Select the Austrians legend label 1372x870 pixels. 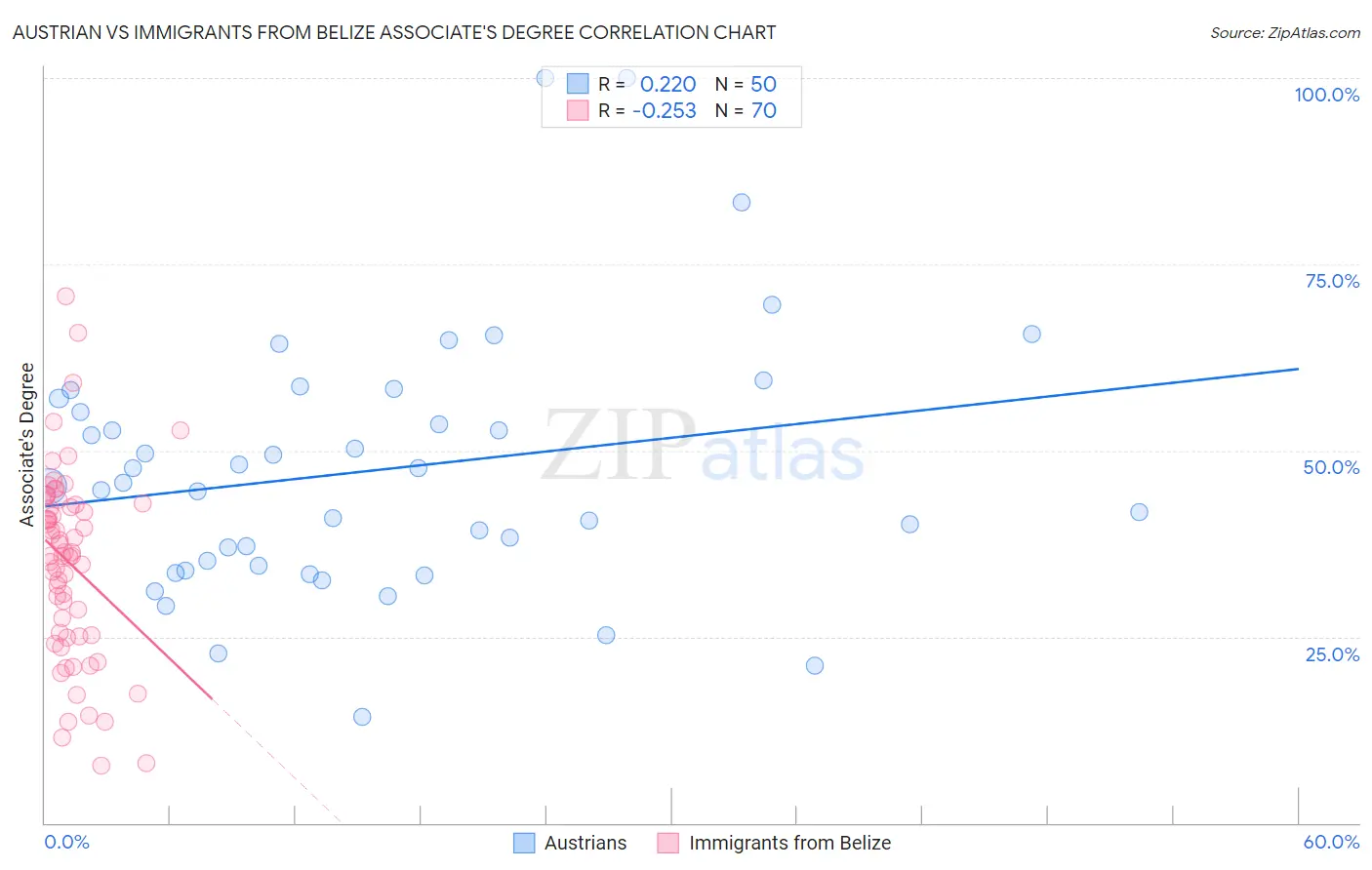(585, 843)
